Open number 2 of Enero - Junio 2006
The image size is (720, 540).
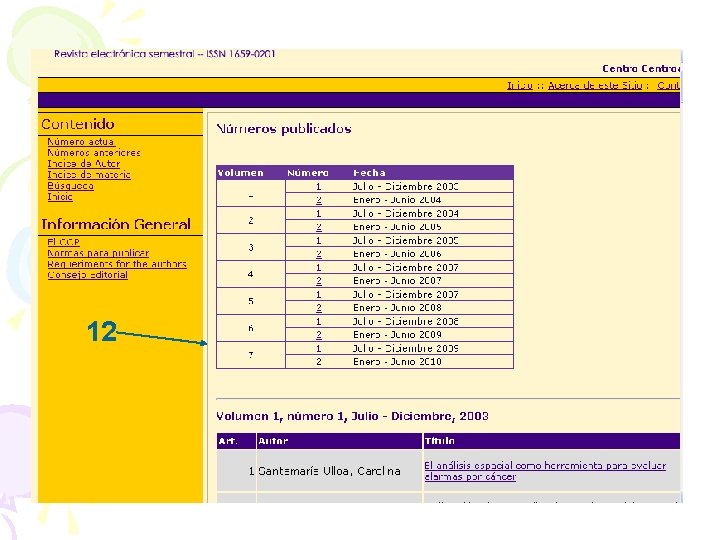(319, 254)
